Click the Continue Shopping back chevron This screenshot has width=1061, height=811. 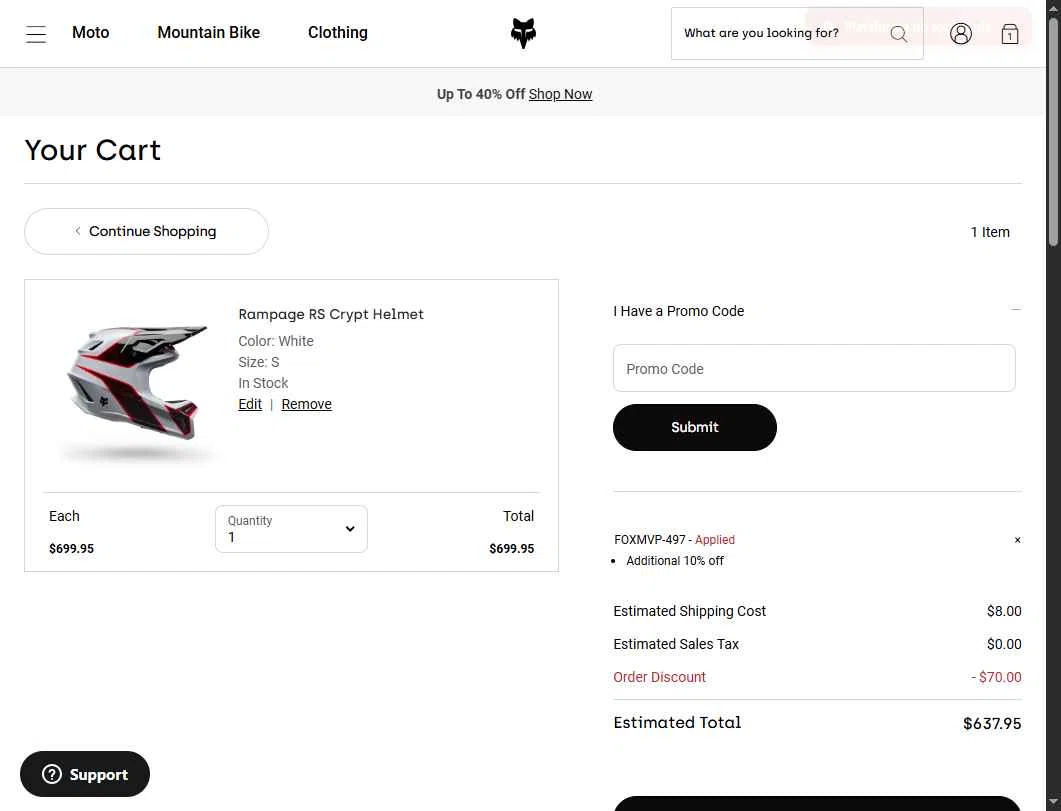[x=78, y=231]
